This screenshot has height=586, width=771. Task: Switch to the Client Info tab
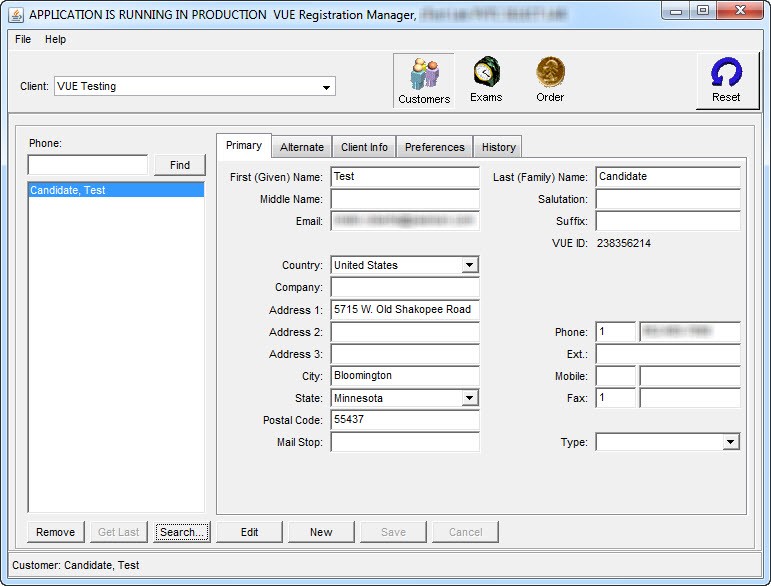tap(364, 147)
